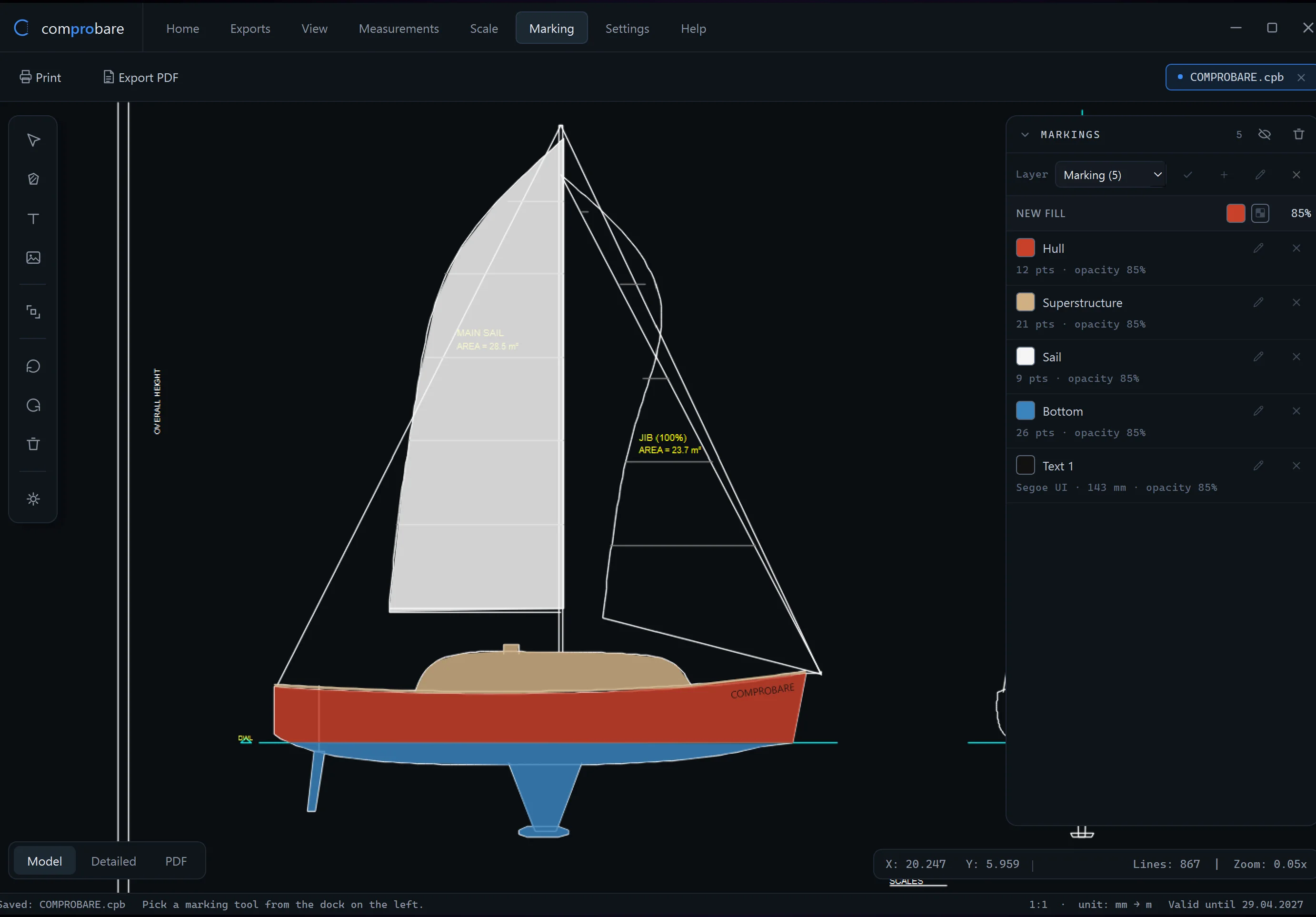Delete the Text 1 marking entry
This screenshot has width=1316, height=917.
[x=1296, y=465]
